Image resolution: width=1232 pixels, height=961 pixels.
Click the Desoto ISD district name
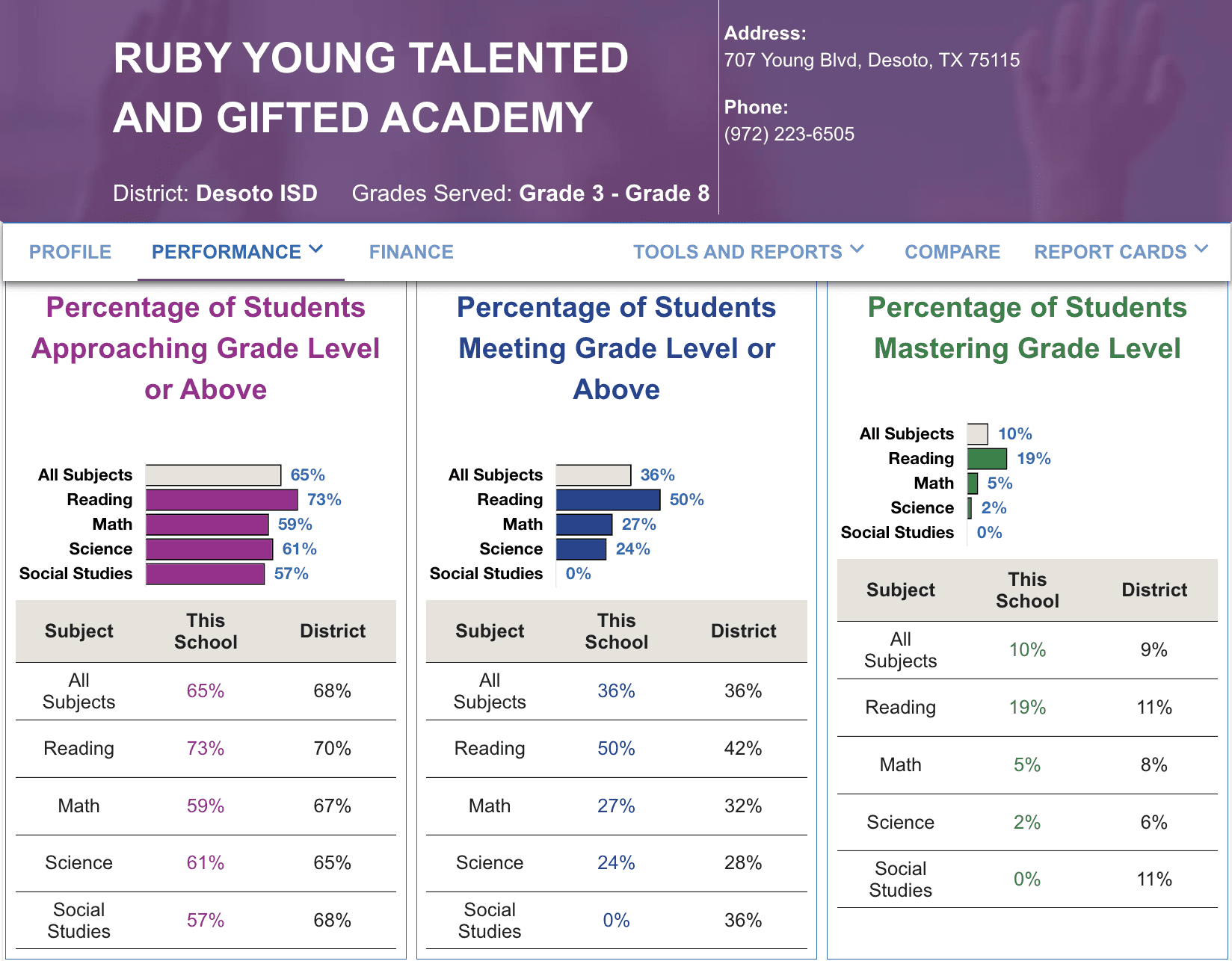[x=256, y=194]
